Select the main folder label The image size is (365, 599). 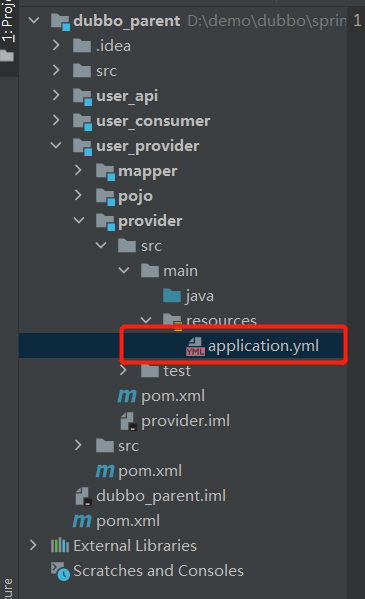(x=180, y=271)
